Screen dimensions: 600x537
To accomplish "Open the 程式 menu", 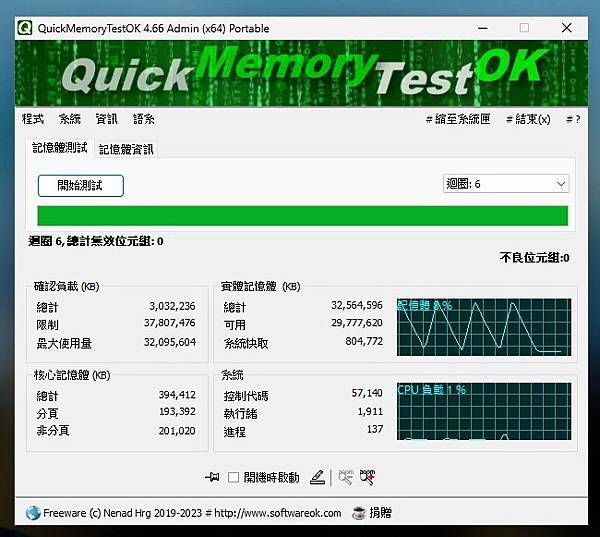I will pyautogui.click(x=33, y=119).
